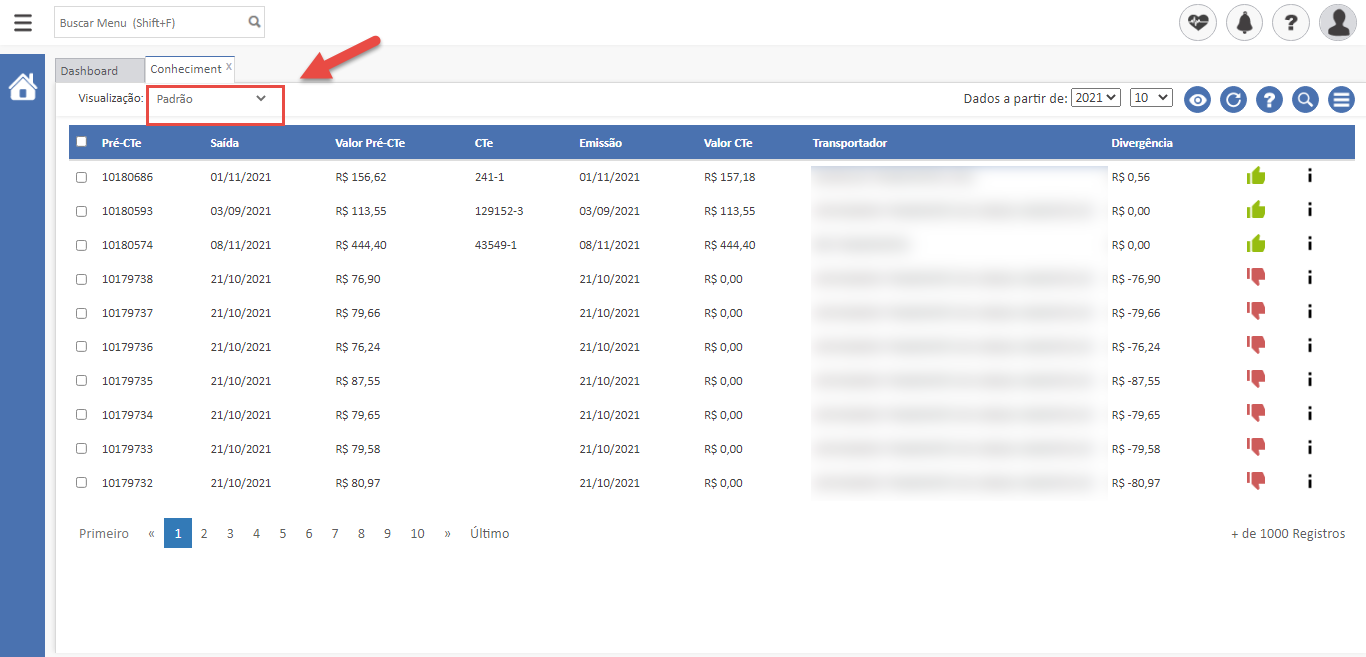
Task: Toggle the select-all checkbox in table header
Action: coord(81,142)
